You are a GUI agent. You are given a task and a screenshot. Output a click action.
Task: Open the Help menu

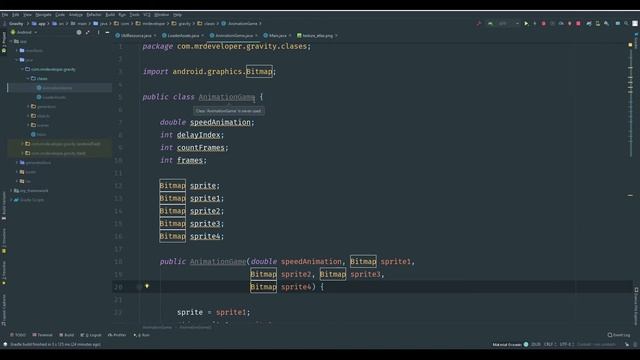[x=177, y=15]
